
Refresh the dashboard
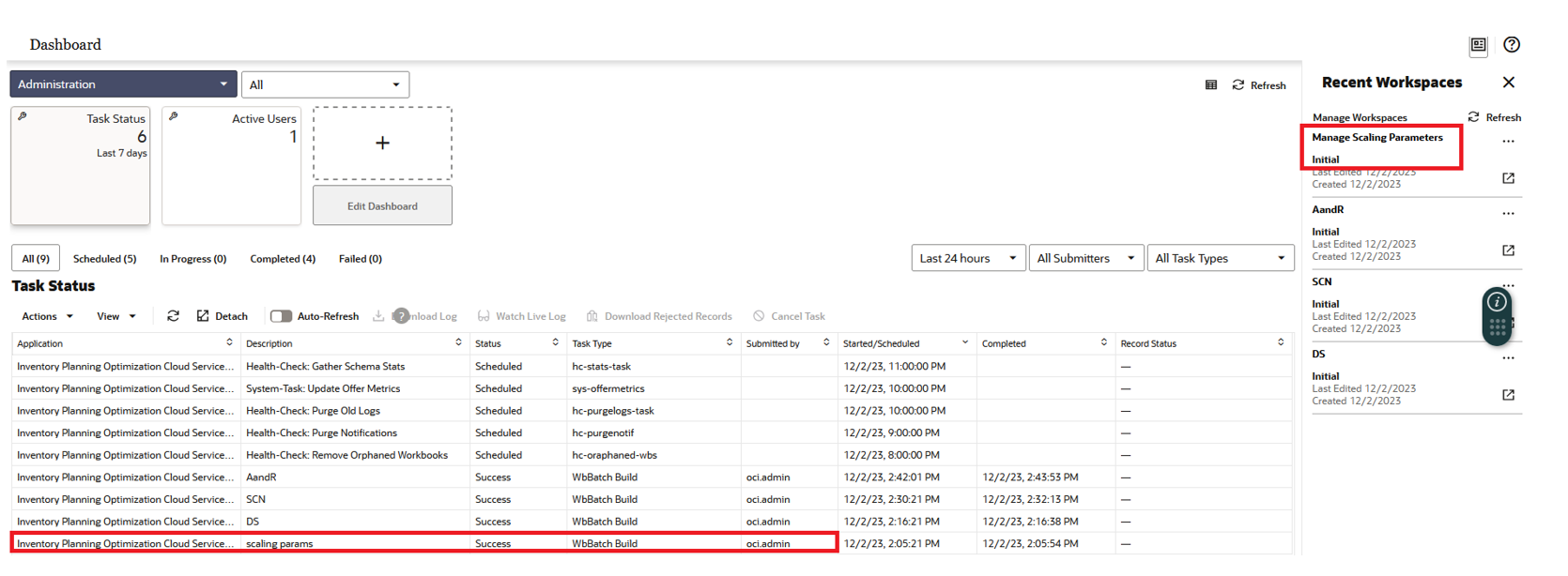1259,85
